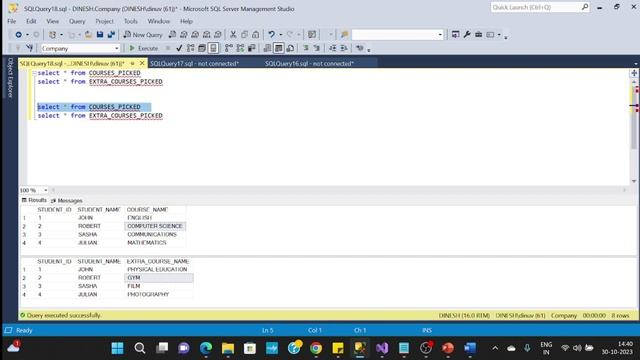Select Results to Text icon
The image size is (640, 360).
pyautogui.click(x=267, y=48)
